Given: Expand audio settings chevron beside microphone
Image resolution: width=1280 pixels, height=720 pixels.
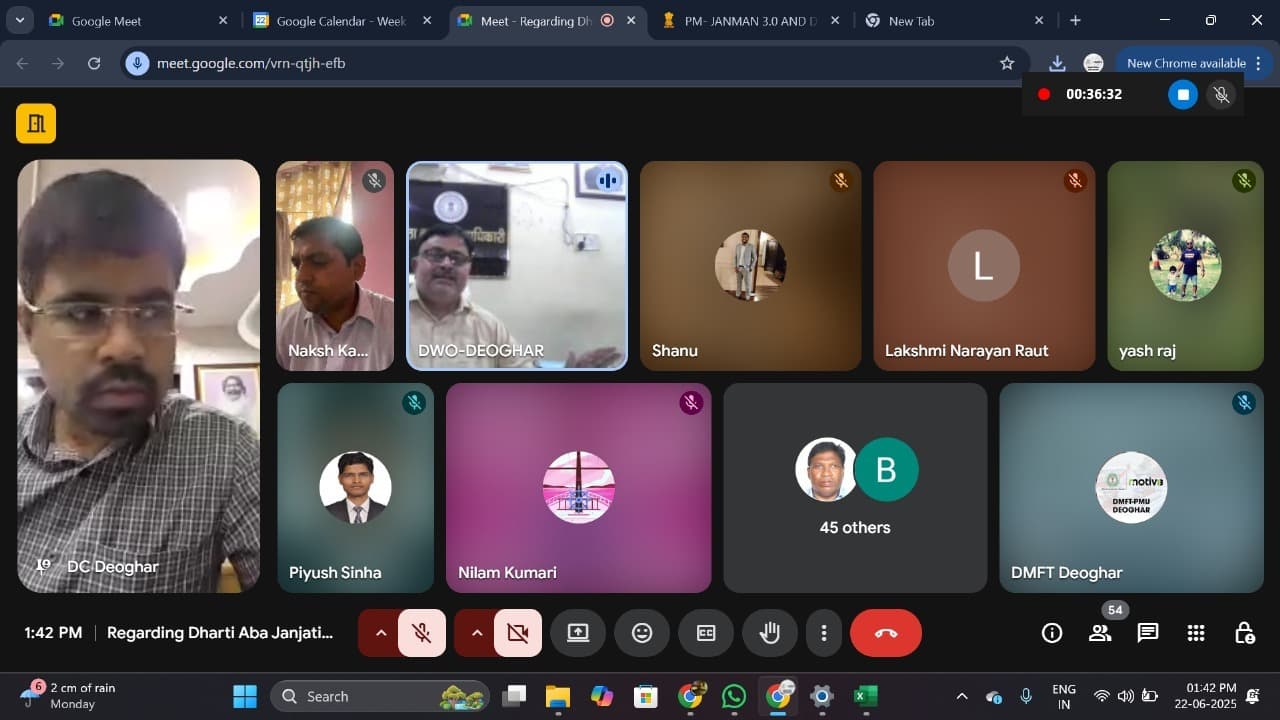Looking at the screenshot, I should [x=380, y=633].
